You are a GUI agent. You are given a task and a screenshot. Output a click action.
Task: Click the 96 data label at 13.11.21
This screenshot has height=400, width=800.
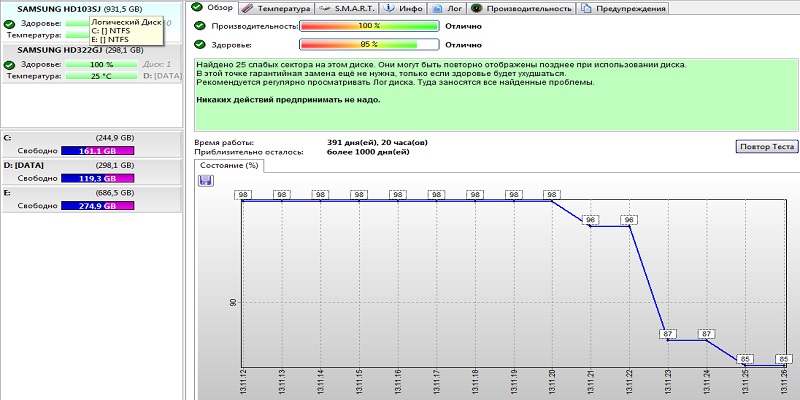coord(590,220)
